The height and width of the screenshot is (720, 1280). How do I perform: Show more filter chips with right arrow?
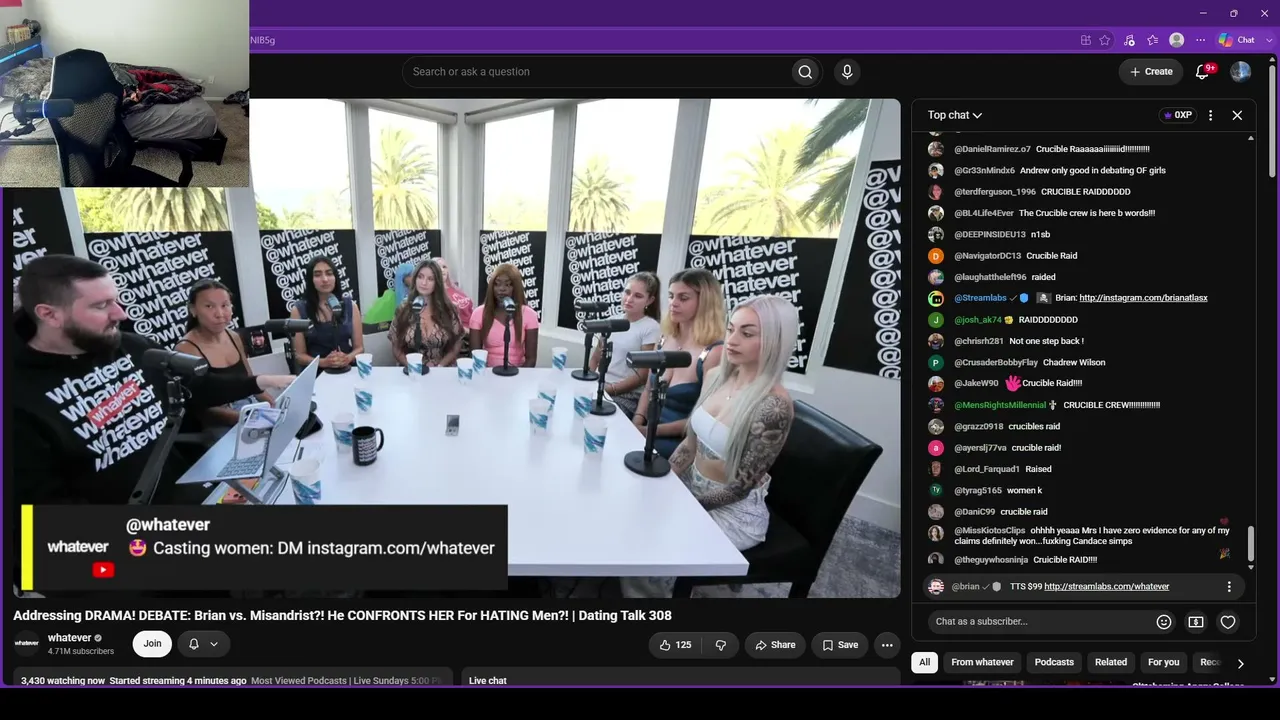pyautogui.click(x=1240, y=663)
